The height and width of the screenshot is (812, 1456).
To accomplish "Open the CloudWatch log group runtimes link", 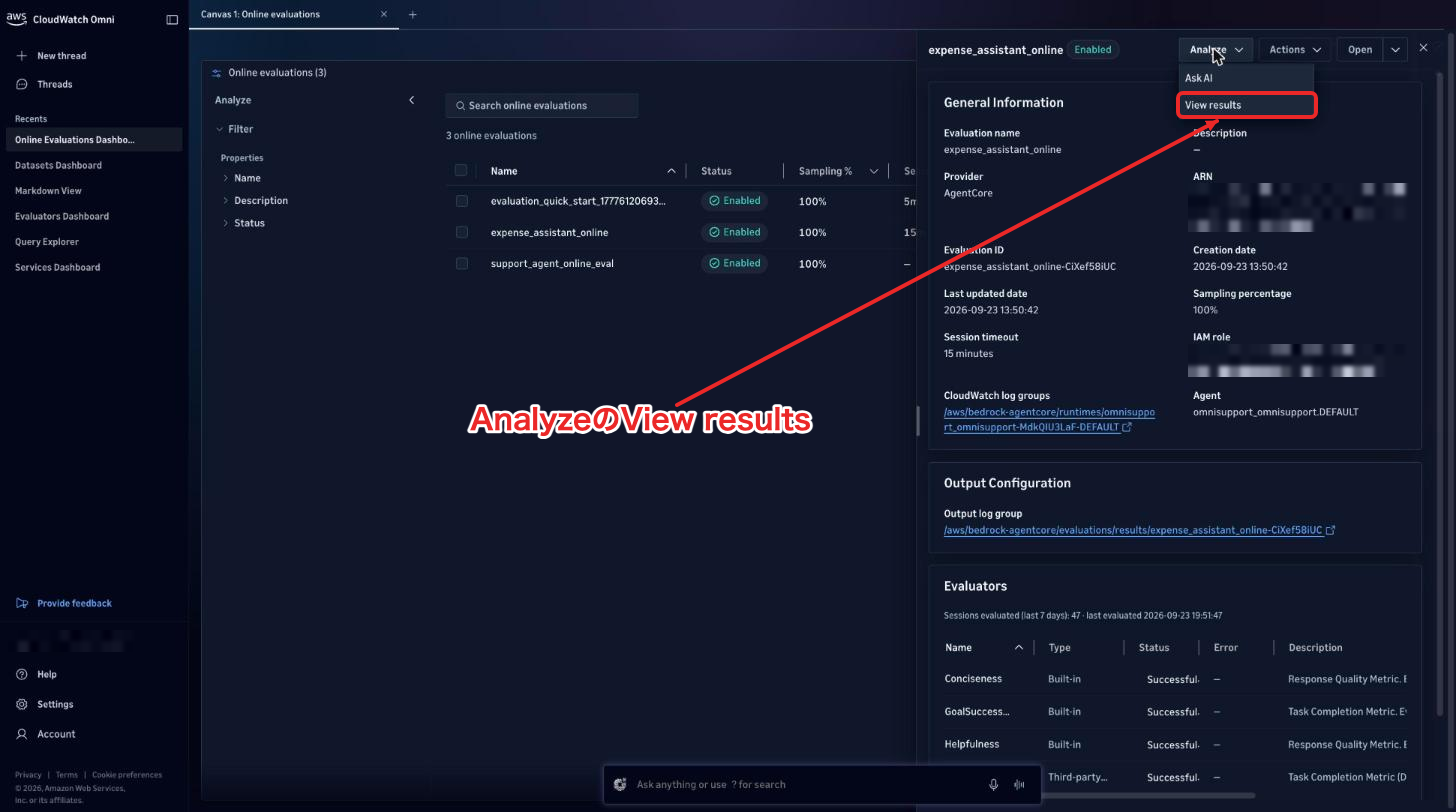I will coord(1049,420).
